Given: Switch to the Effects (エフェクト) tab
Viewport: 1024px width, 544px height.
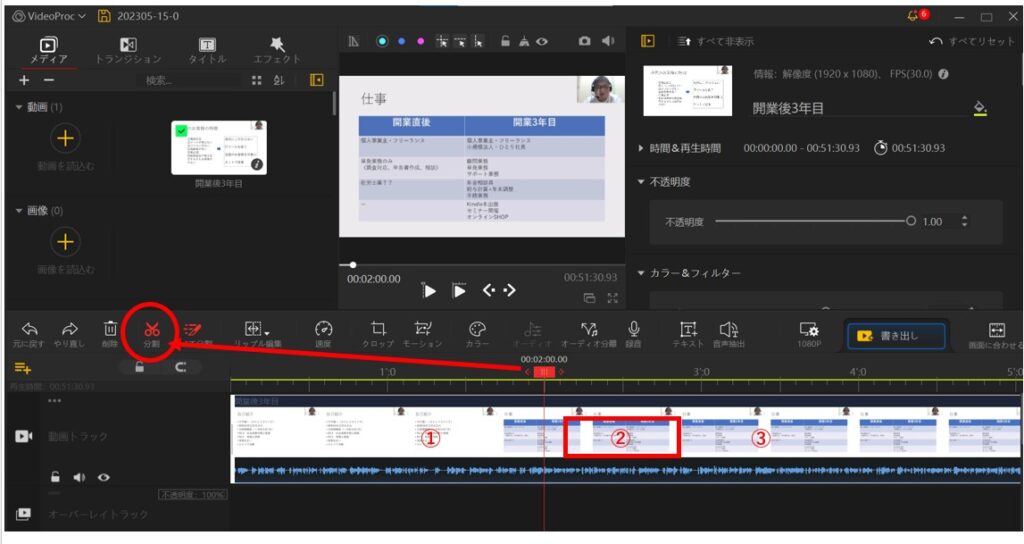Looking at the screenshot, I should pyautogui.click(x=277, y=50).
